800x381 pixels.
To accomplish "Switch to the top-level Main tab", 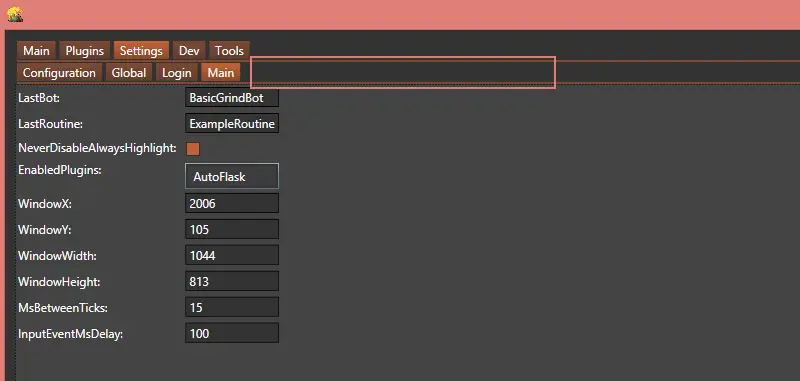I will click(37, 51).
